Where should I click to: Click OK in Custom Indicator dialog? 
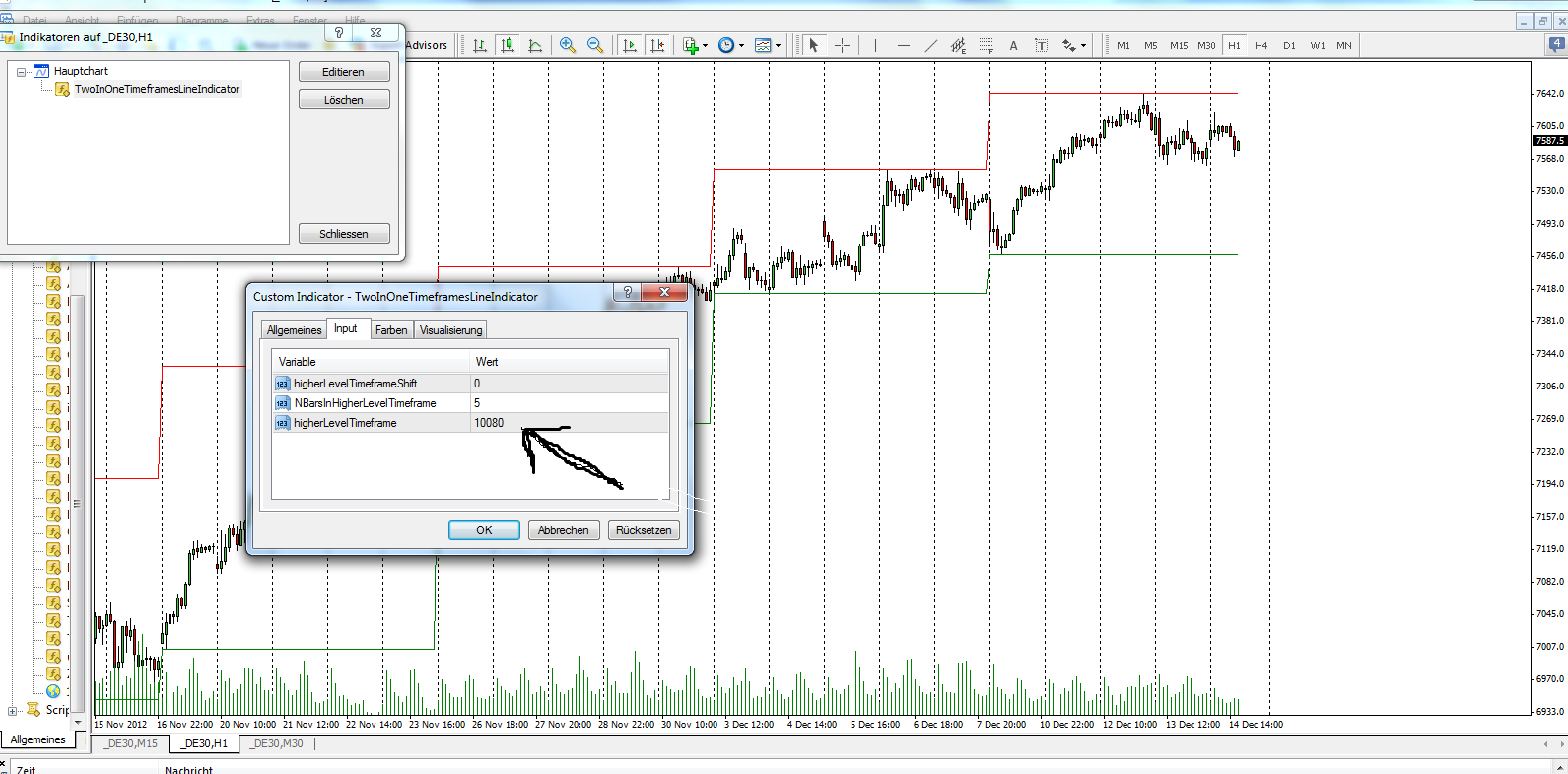tap(484, 530)
